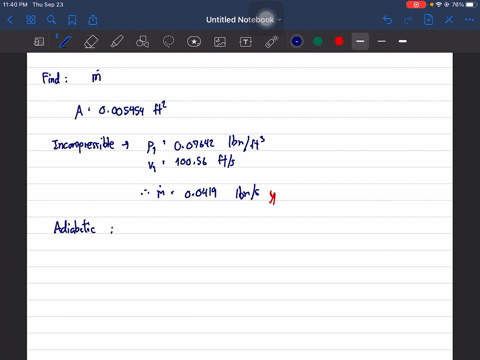Bookmark the current page

(72, 20)
